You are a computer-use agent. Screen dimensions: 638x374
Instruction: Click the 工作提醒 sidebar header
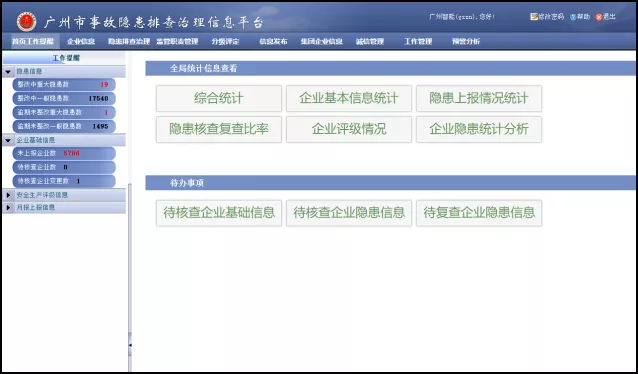[x=64, y=58]
